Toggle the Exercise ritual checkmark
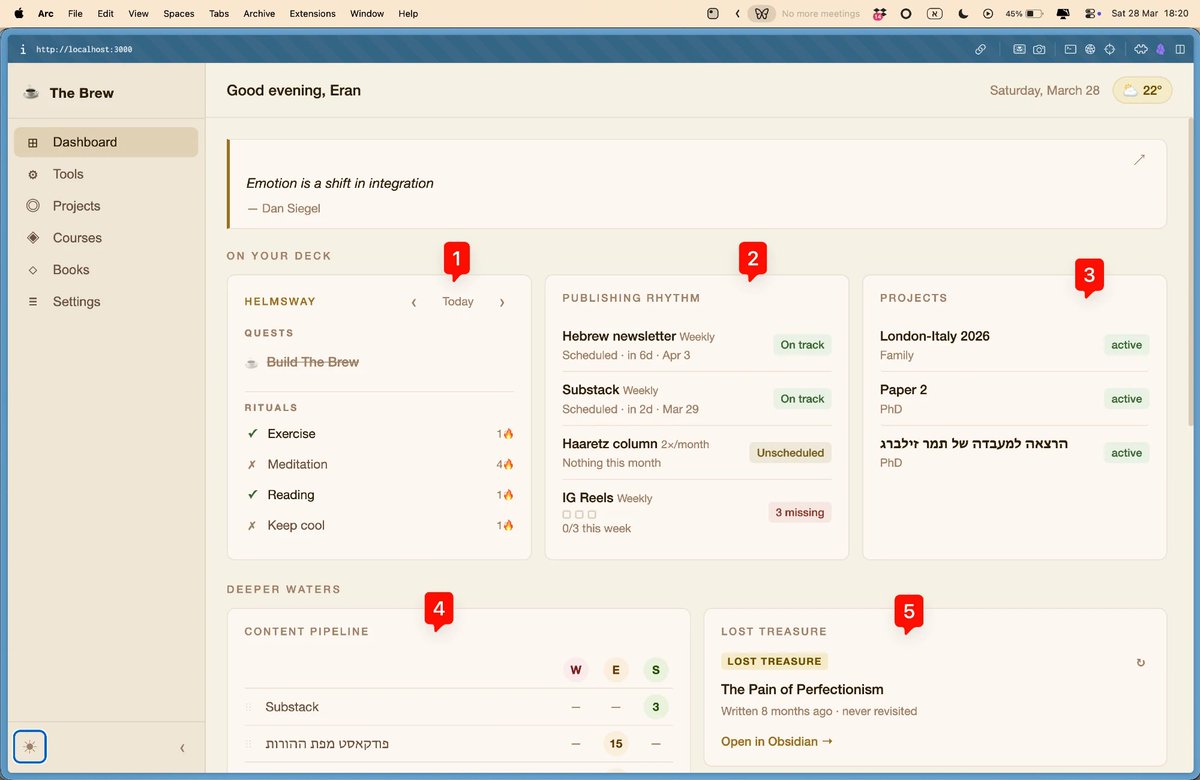Image resolution: width=1200 pixels, height=780 pixels. [x=253, y=434]
